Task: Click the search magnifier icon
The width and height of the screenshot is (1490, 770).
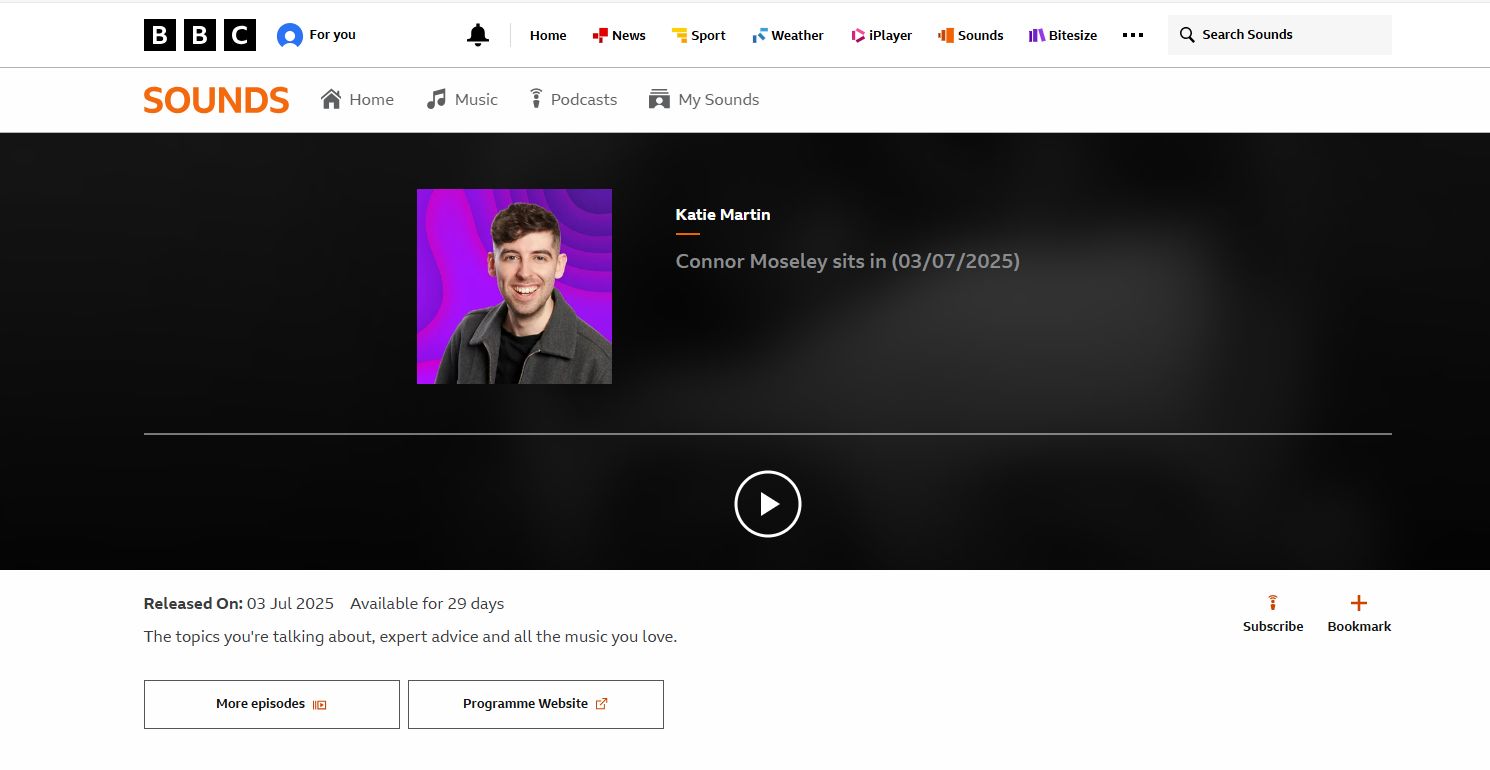Action: coord(1187,35)
